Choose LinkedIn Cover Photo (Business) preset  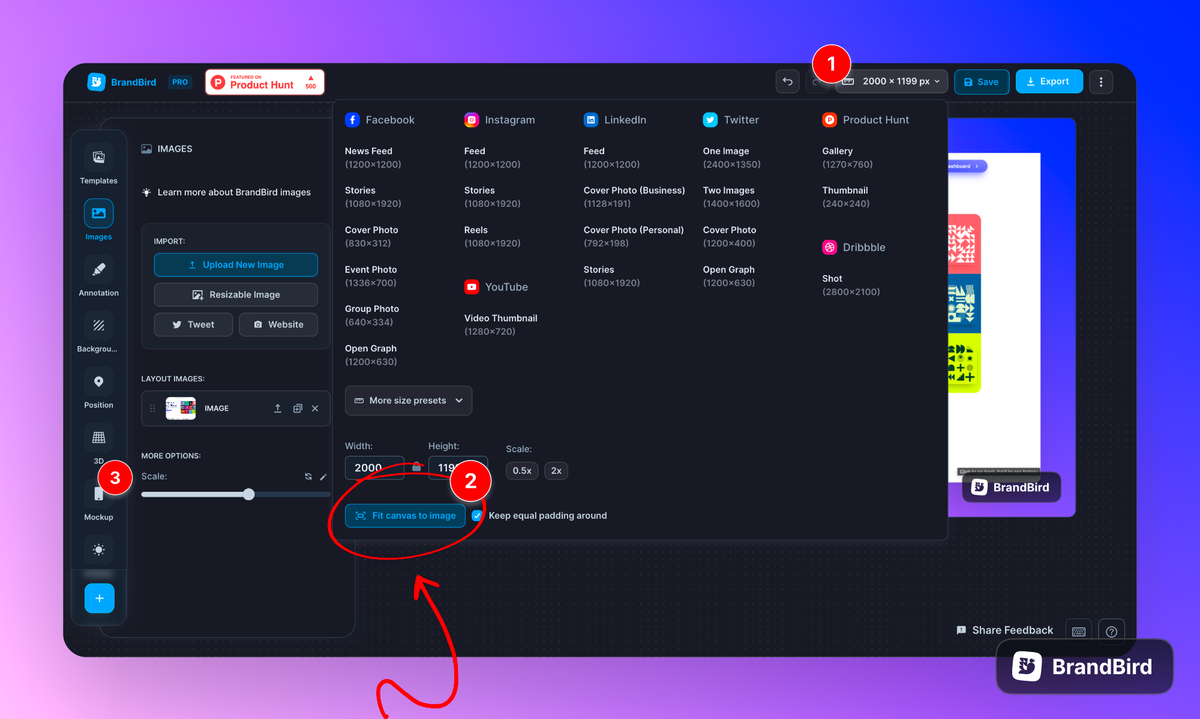pos(634,197)
